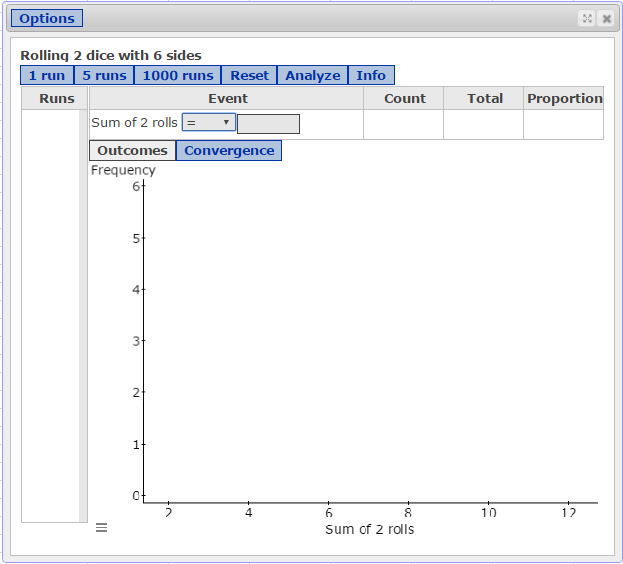This screenshot has width=623, height=564.
Task: Click the 'Sum of 2 rolls' event label
Action: pos(134,123)
